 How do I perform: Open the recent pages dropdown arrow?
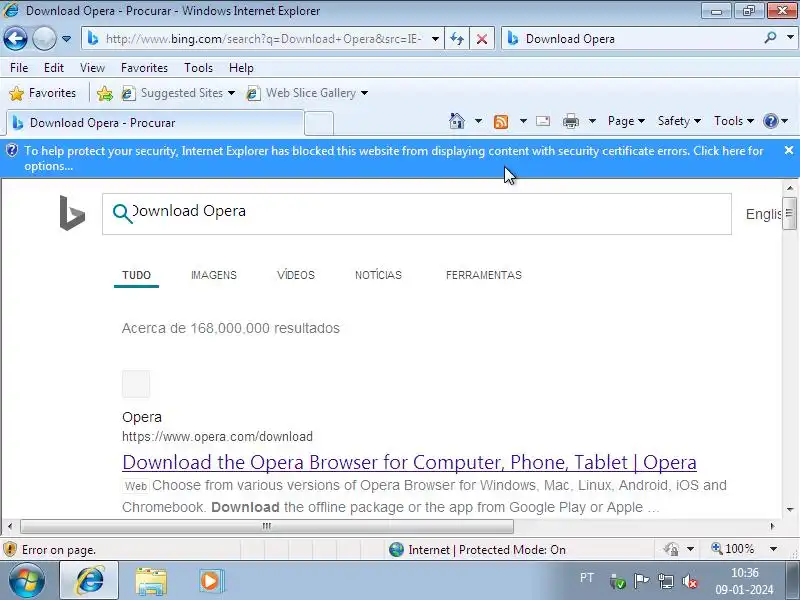point(66,39)
